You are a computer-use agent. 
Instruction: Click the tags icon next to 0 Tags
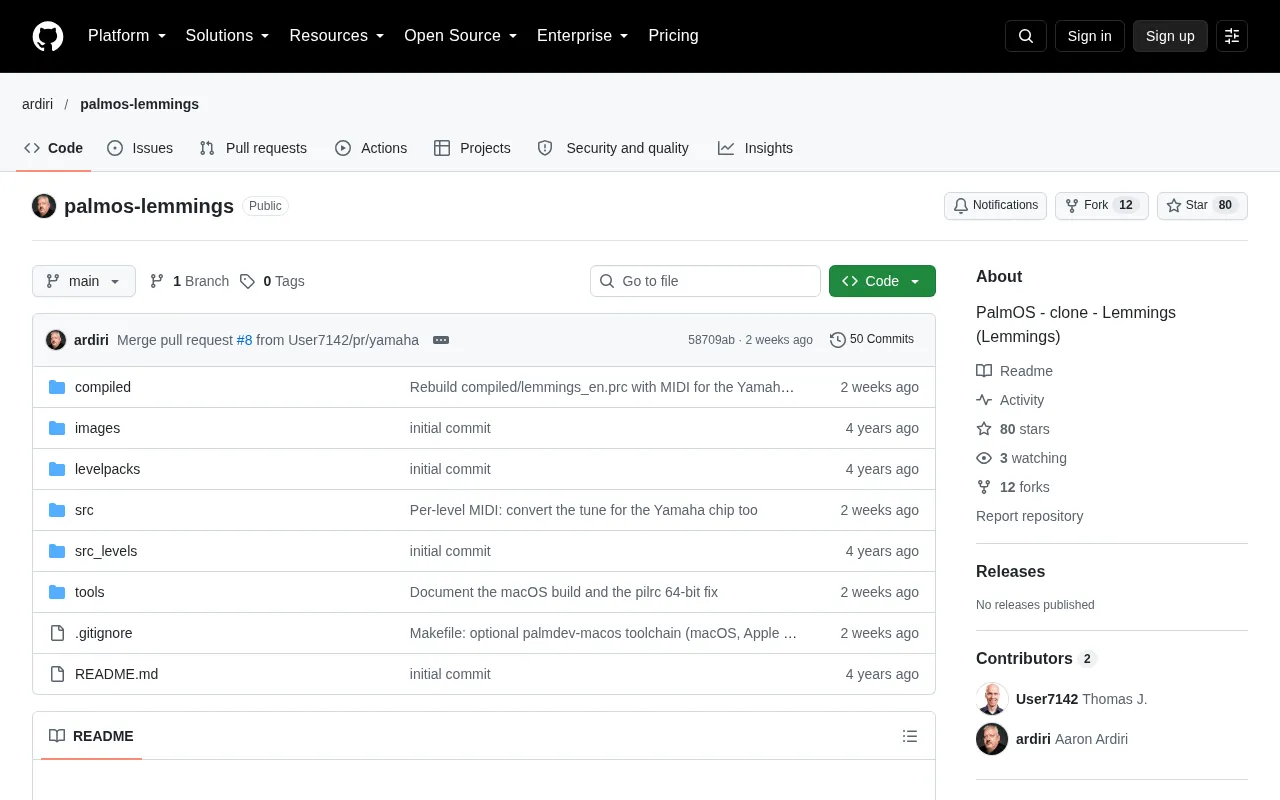click(247, 281)
